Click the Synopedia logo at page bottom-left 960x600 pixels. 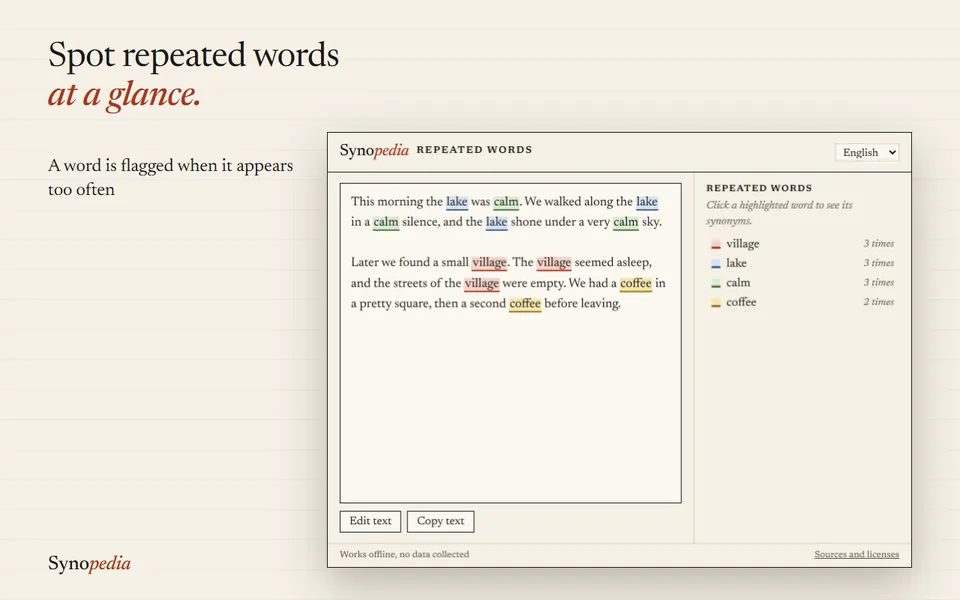click(x=89, y=563)
